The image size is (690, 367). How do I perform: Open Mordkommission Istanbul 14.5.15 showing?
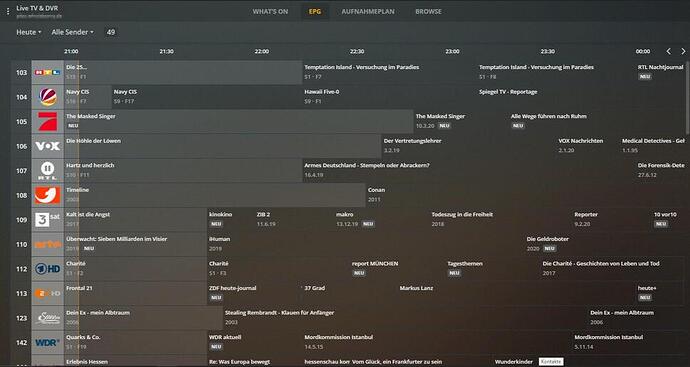pos(437,342)
